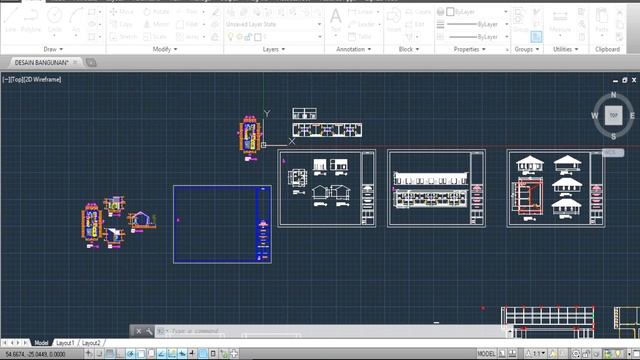Activate the Stretch command
Viewport: 640px width, 360px height.
[x=123, y=37]
